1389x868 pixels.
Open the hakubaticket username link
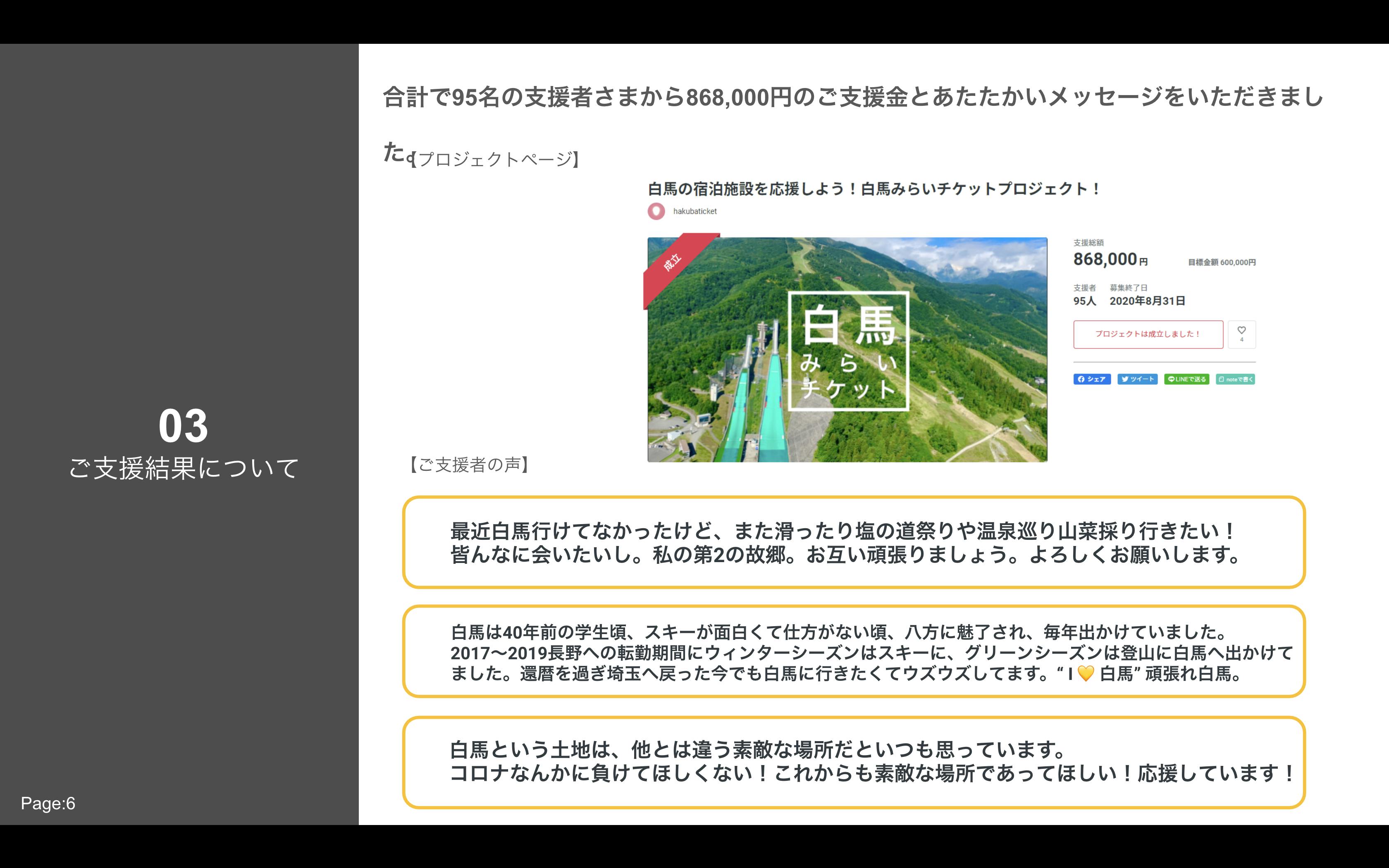(694, 211)
